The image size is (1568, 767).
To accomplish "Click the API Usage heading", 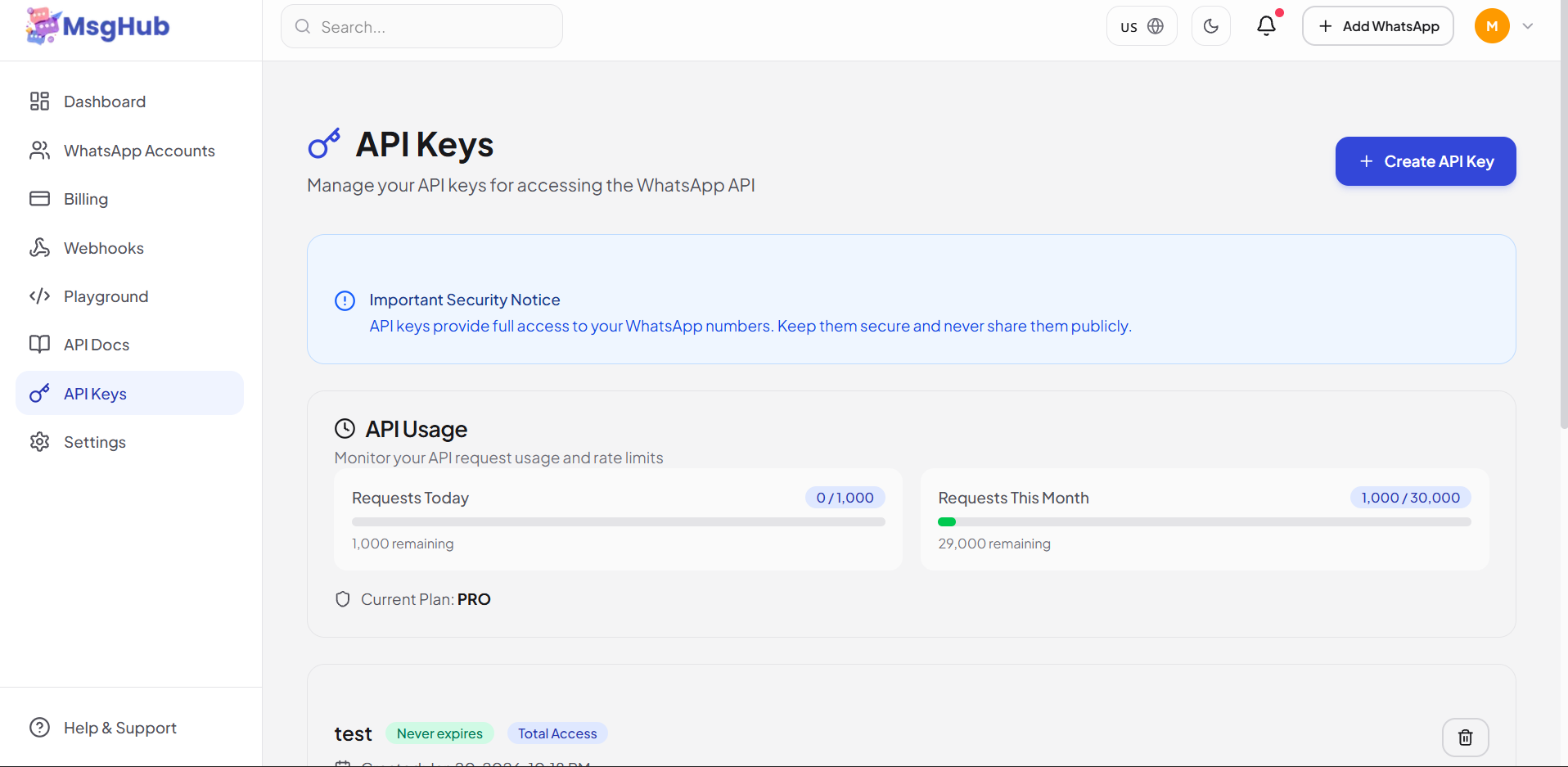I will click(417, 429).
